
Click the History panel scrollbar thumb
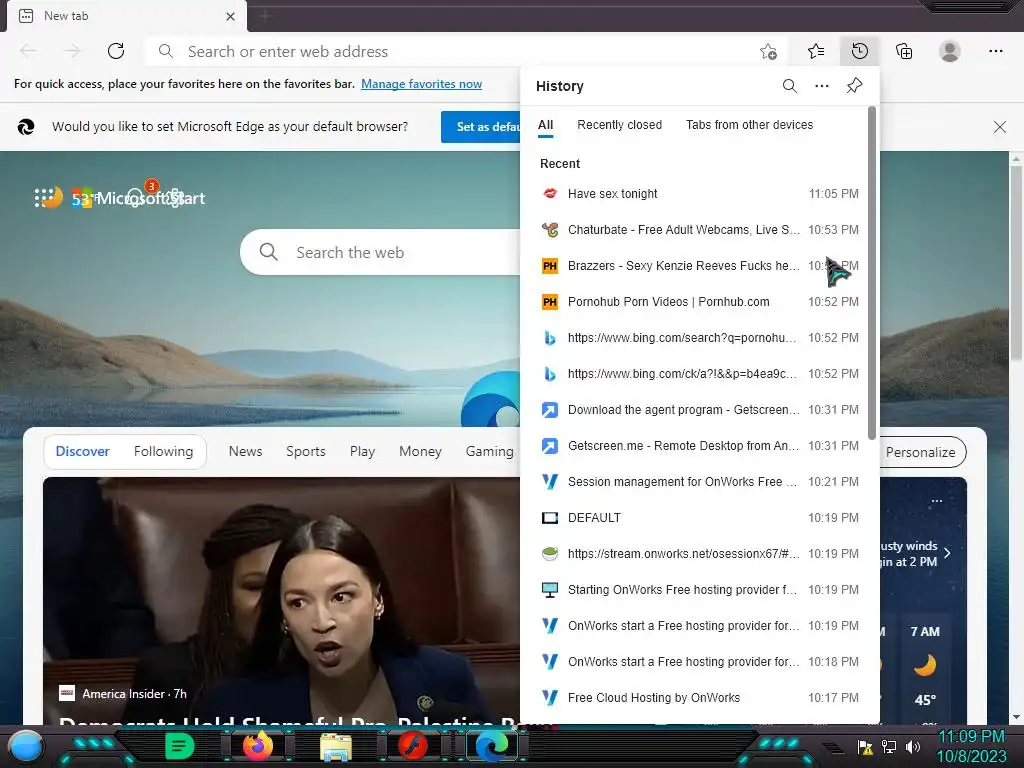click(871, 273)
